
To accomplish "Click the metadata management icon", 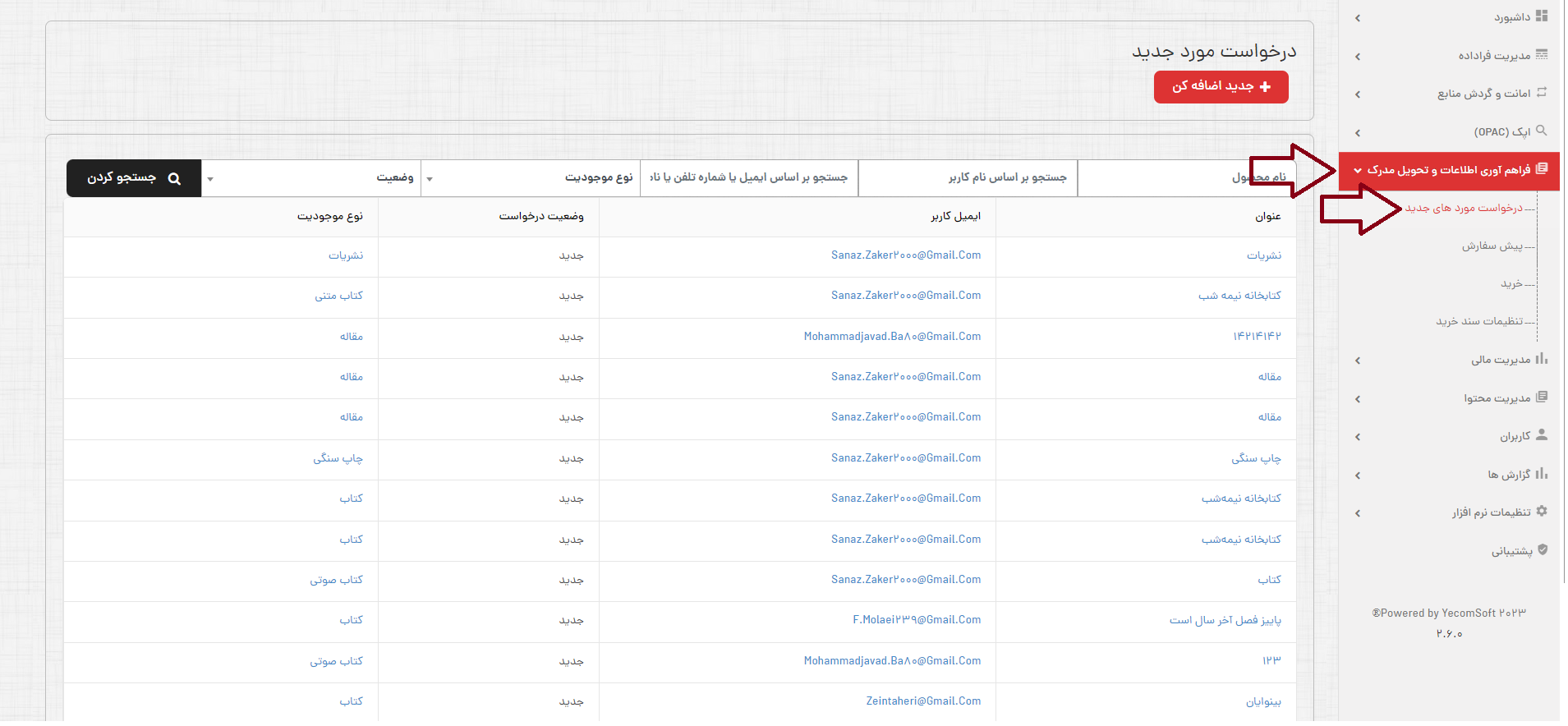I will click(x=1541, y=54).
